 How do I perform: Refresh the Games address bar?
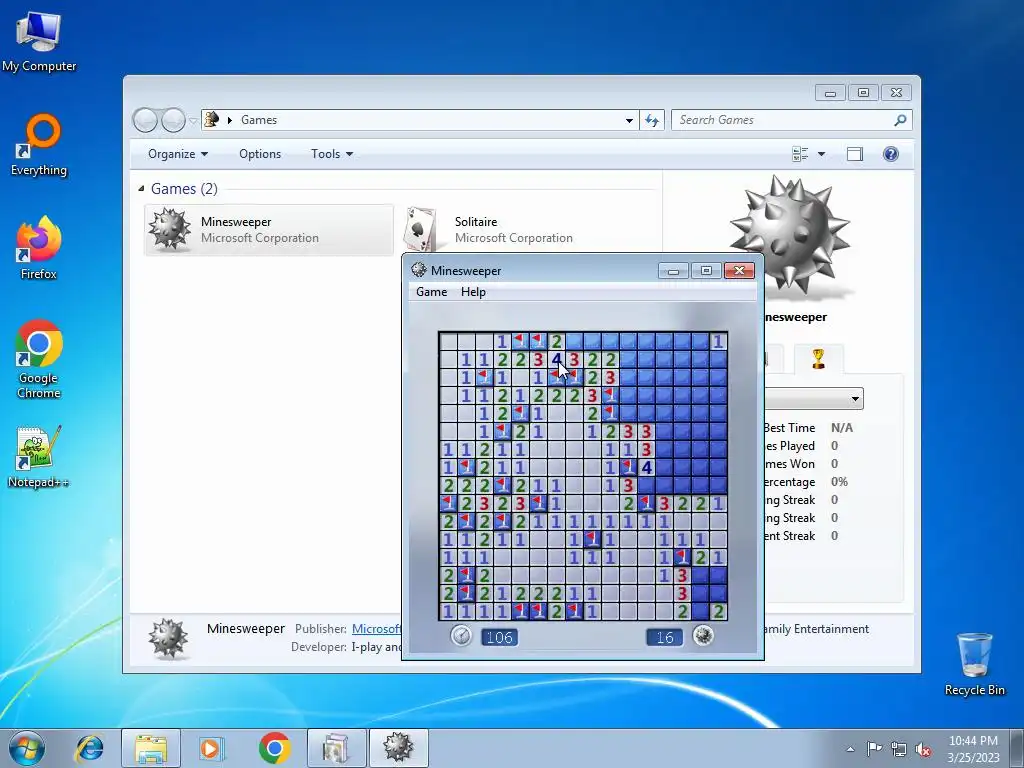tap(652, 120)
